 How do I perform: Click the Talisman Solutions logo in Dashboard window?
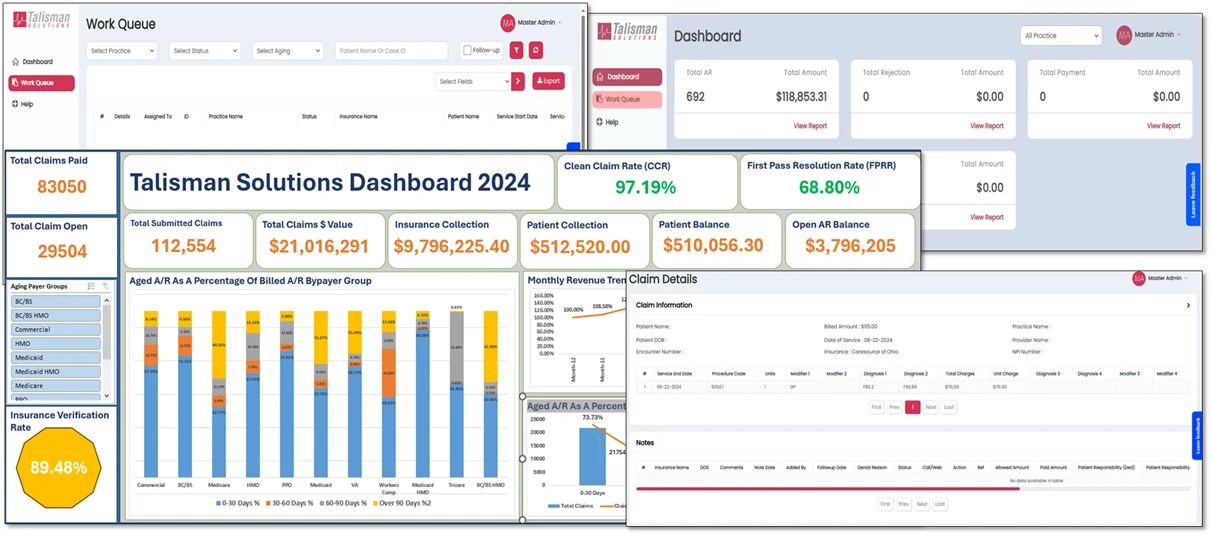click(627, 33)
